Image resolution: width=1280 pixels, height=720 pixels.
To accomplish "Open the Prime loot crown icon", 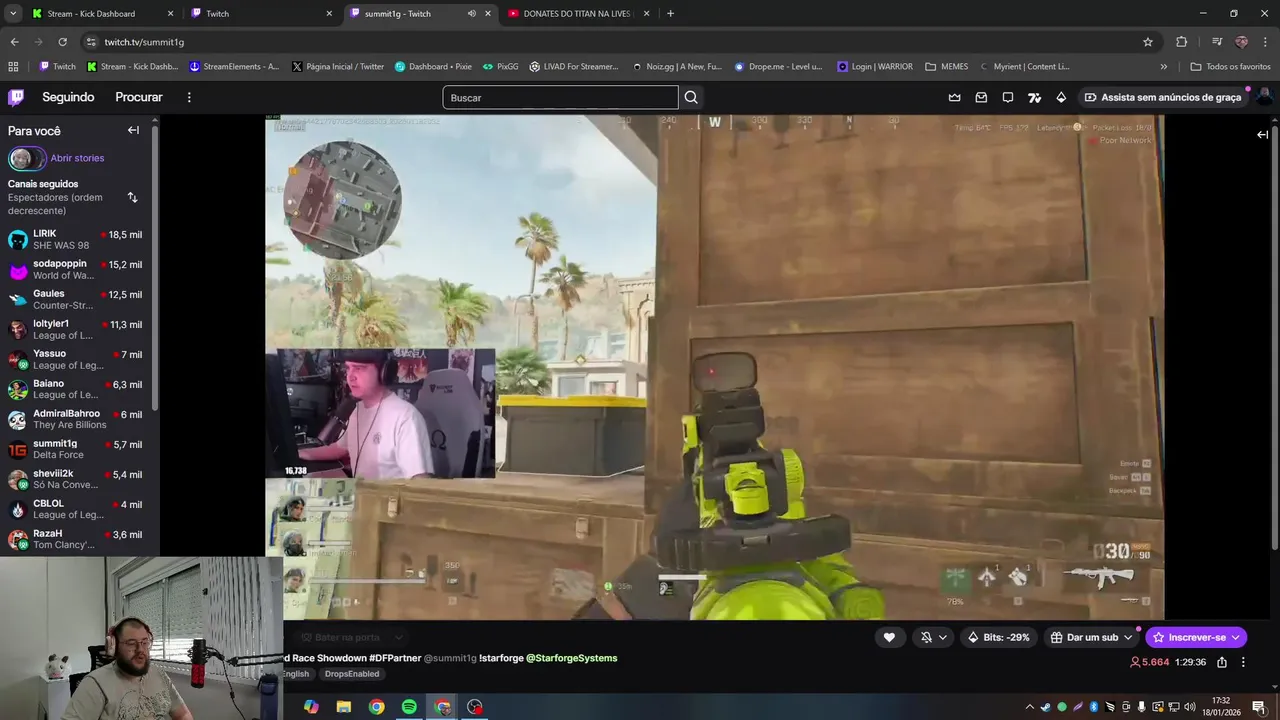I will coord(954,97).
